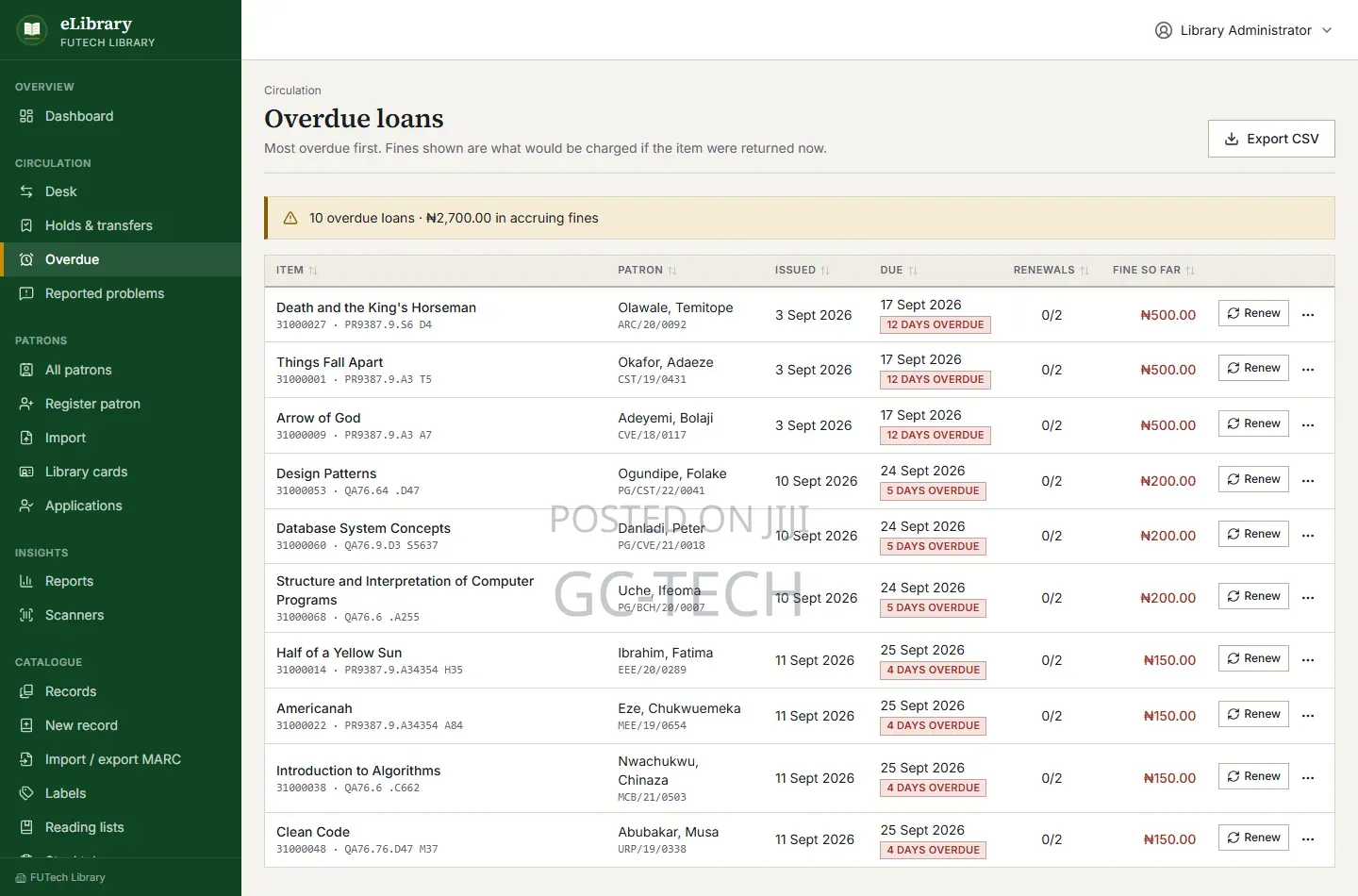Screen dimensions: 1358x896
Task: Click the New record icon
Action: click(26, 725)
